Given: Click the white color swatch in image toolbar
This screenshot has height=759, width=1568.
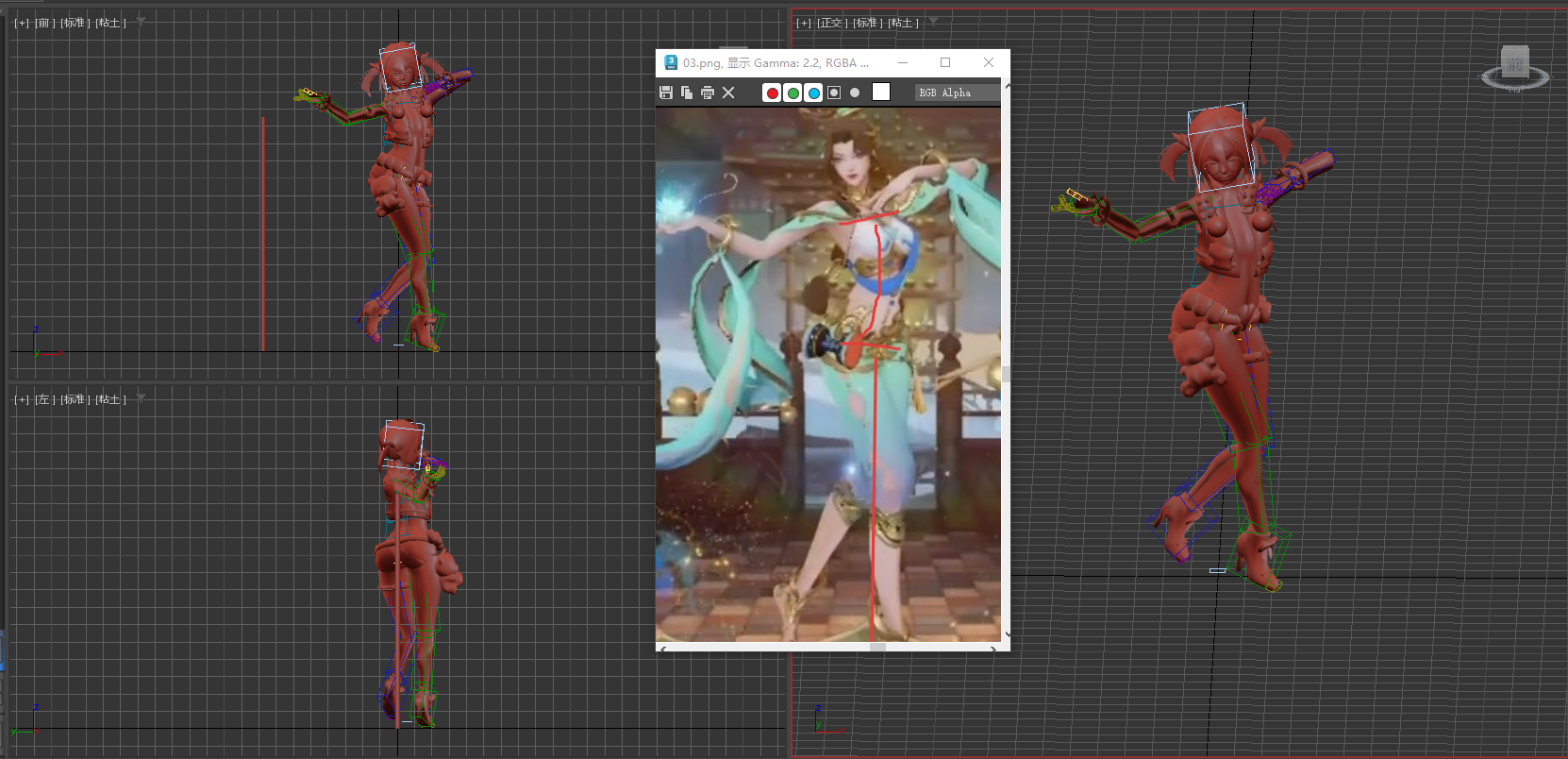Looking at the screenshot, I should [881, 92].
